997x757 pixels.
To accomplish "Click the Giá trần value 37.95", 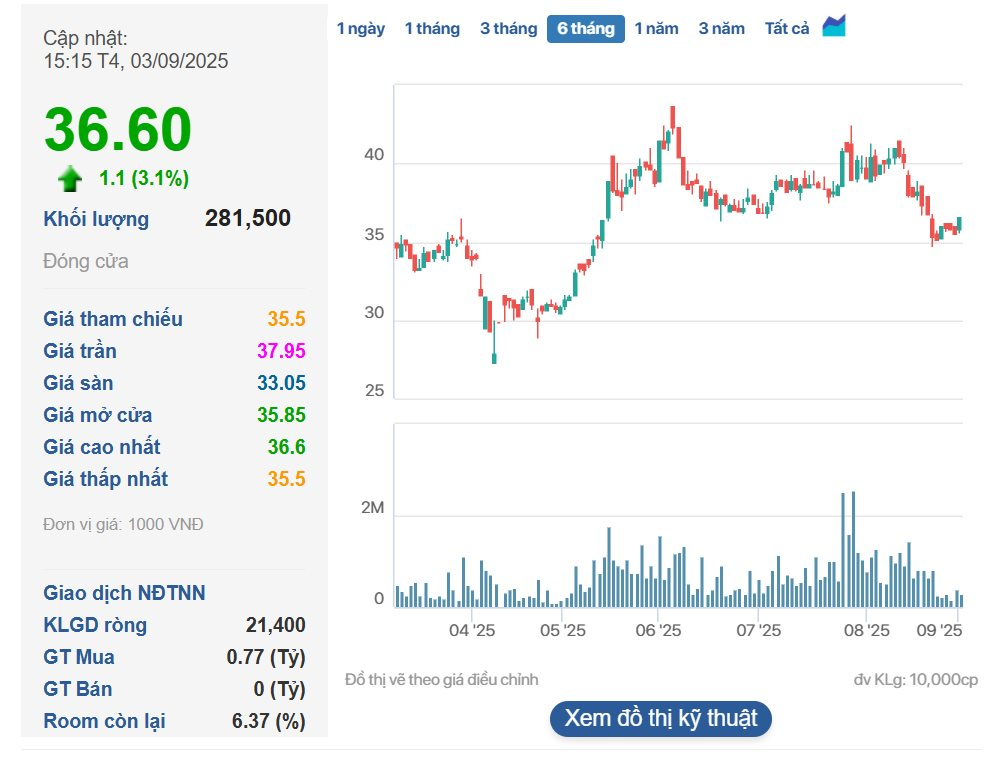I will 282,351.
